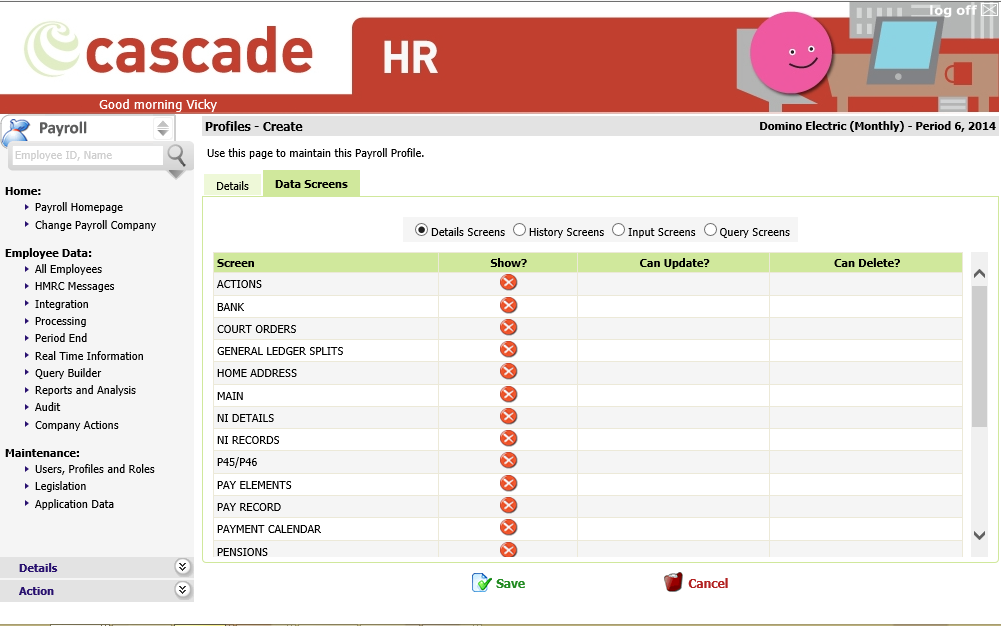Expand the All Employees menu item

click(68, 269)
